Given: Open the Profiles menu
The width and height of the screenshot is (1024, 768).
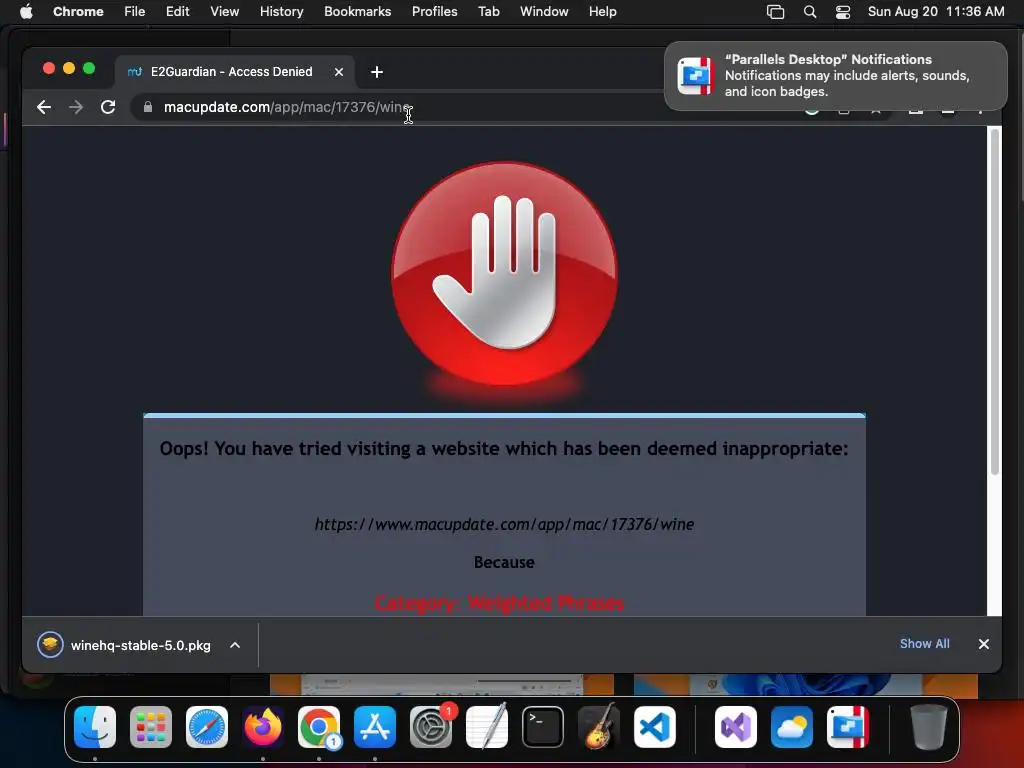Looking at the screenshot, I should [434, 12].
